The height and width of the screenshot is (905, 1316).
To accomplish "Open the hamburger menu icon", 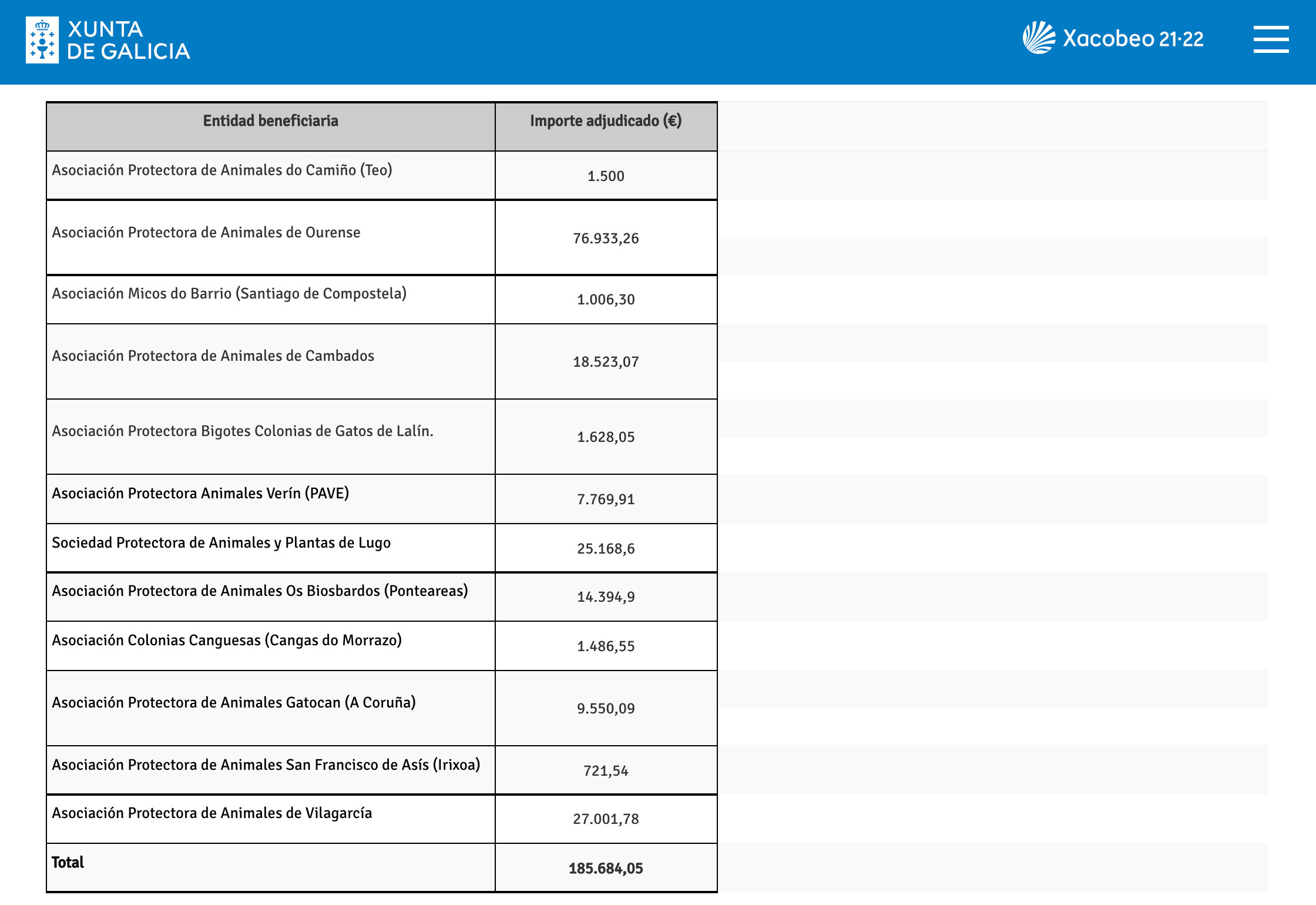I will coord(1271,39).
